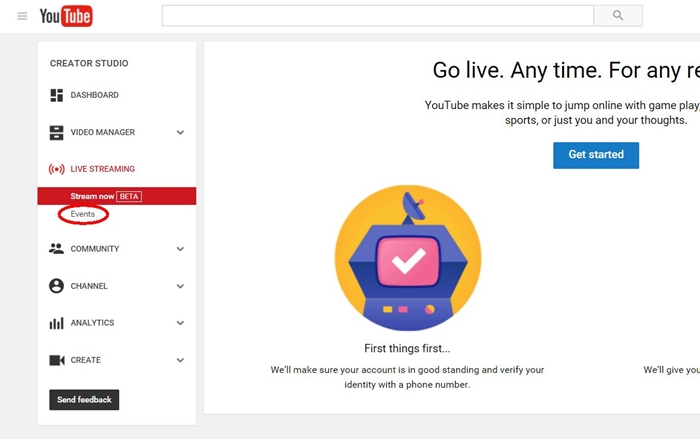Click the Video Manager icon
Screen dimensions: 700x439
(57, 132)
